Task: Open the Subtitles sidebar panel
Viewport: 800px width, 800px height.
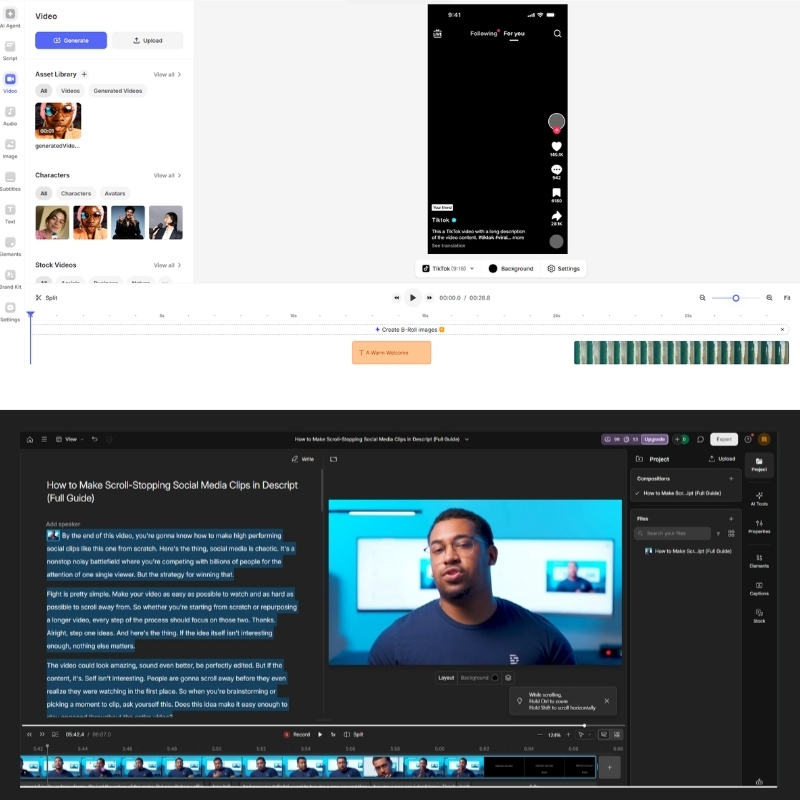Action: tap(10, 181)
